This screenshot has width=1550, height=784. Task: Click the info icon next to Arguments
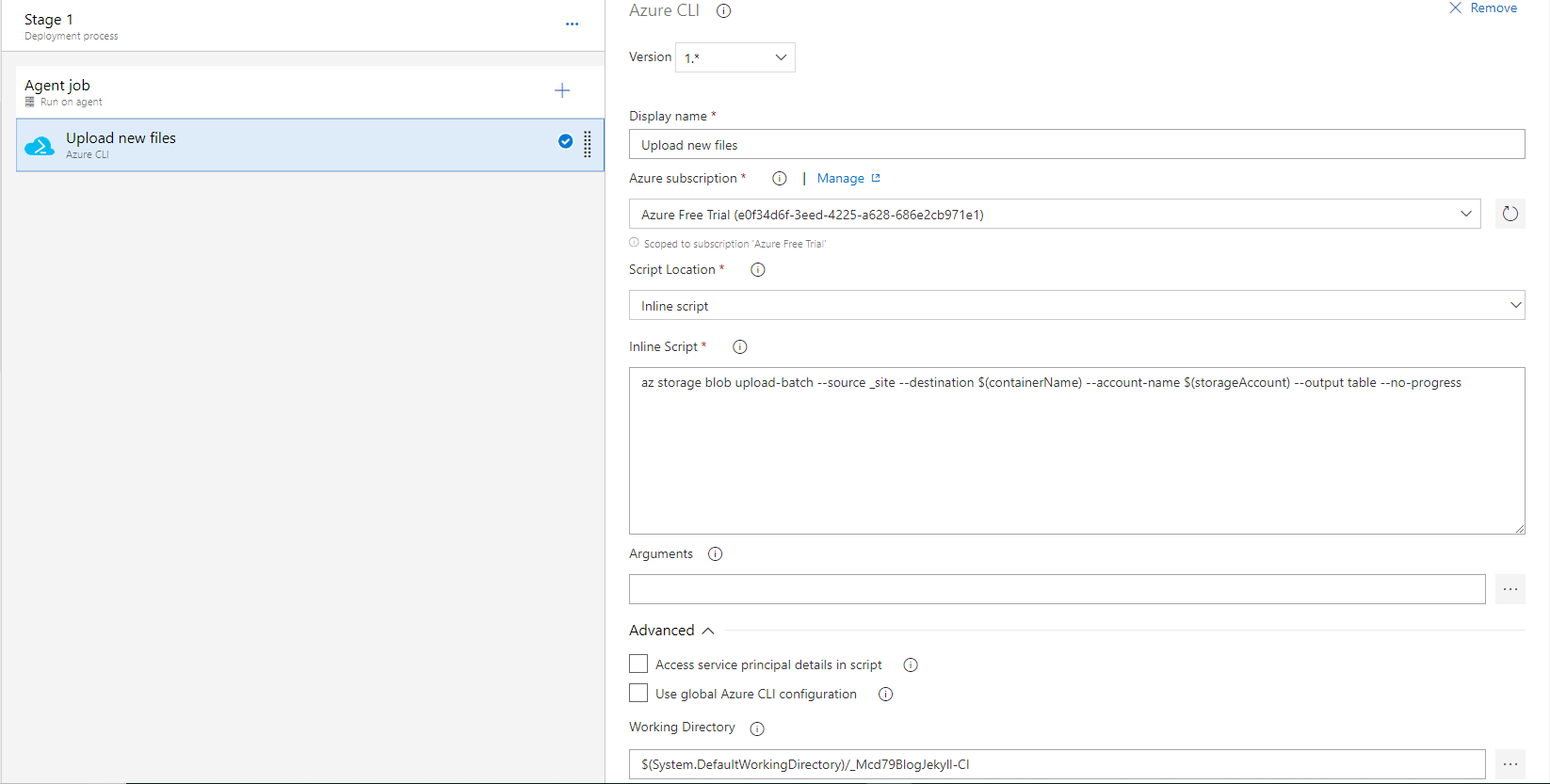715,554
